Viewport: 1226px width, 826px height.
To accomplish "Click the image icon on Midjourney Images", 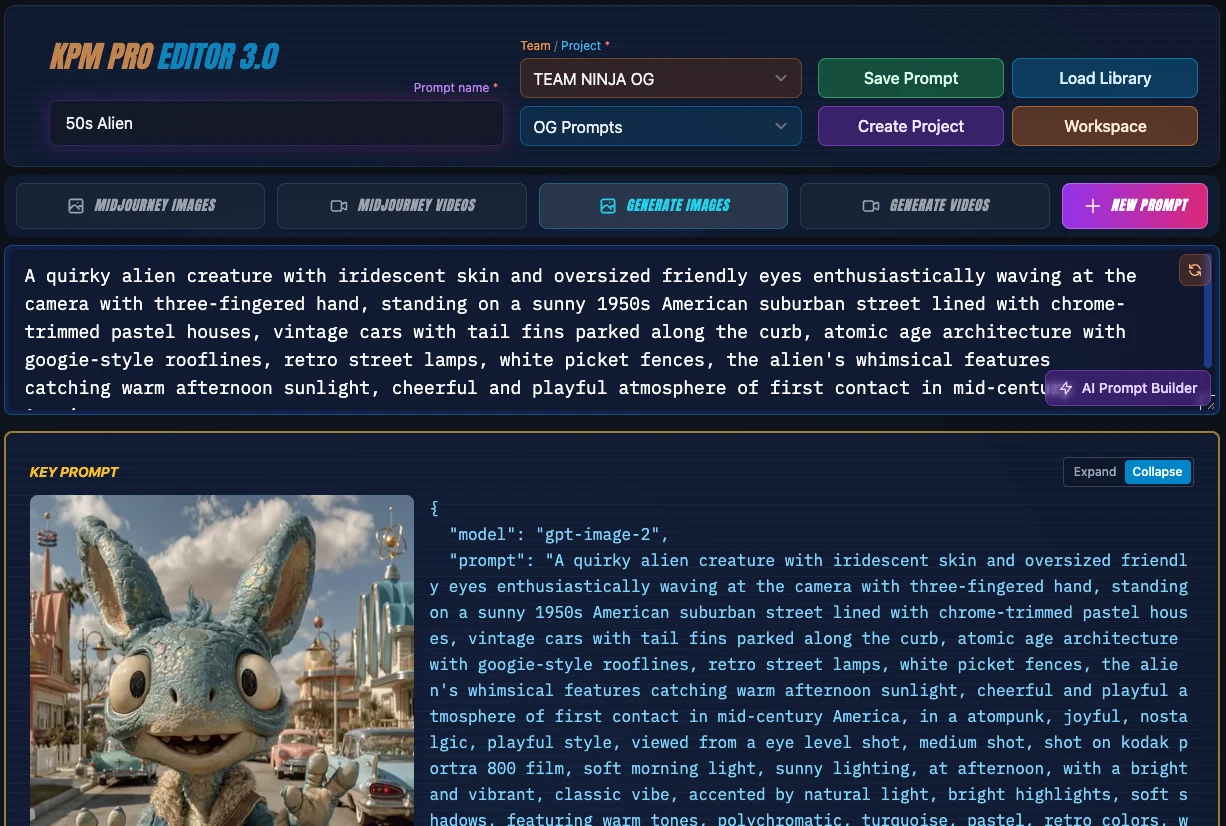I will (76, 206).
